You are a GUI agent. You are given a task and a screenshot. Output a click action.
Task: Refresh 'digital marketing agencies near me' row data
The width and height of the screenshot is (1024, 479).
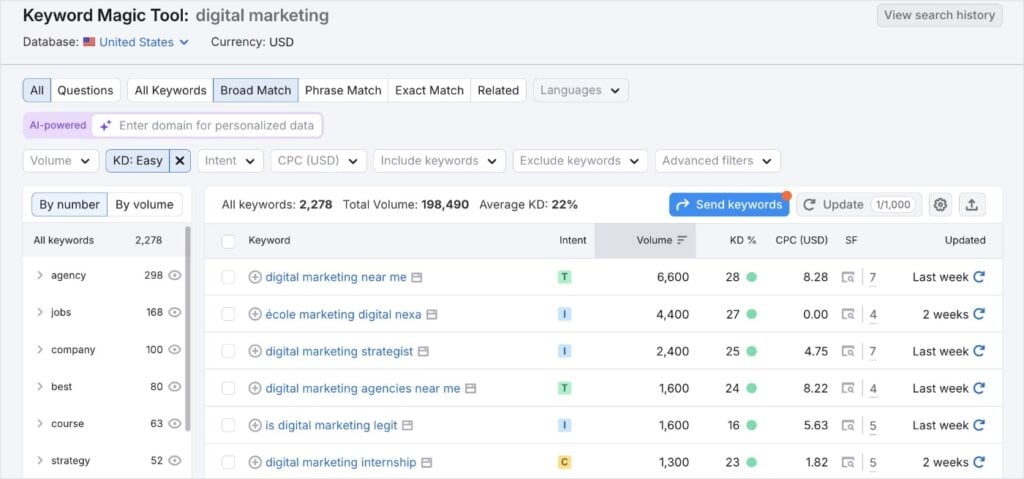click(979, 389)
